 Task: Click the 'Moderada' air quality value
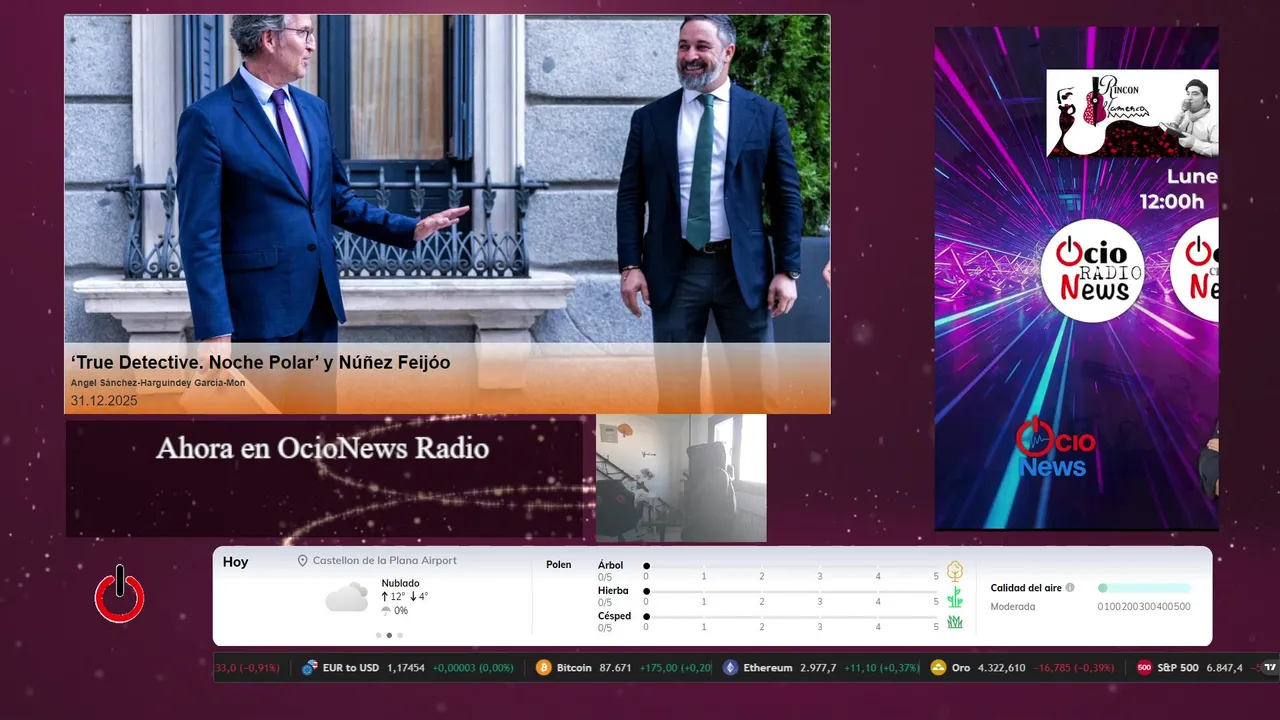(x=1013, y=606)
